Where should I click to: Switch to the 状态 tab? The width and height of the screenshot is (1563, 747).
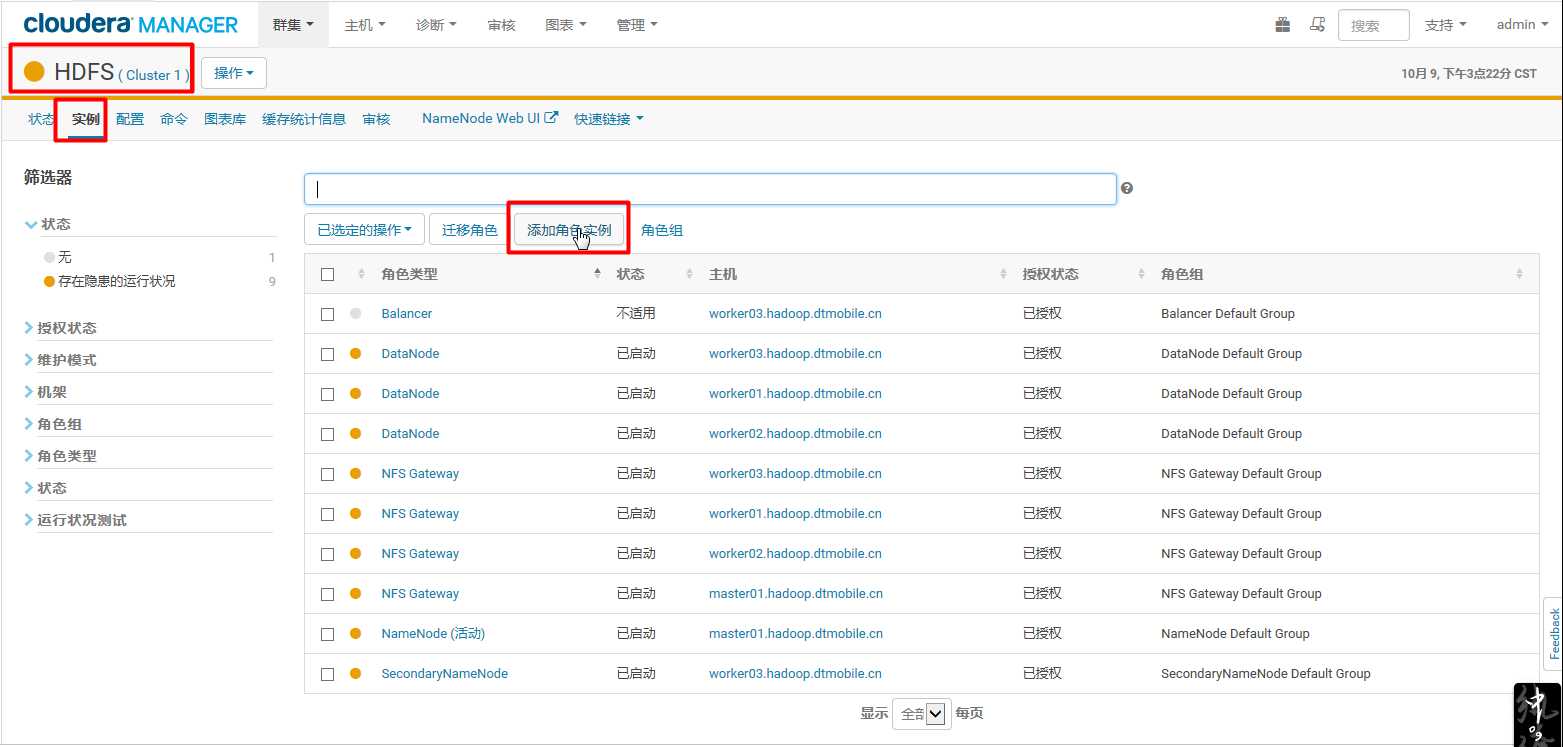coord(42,119)
